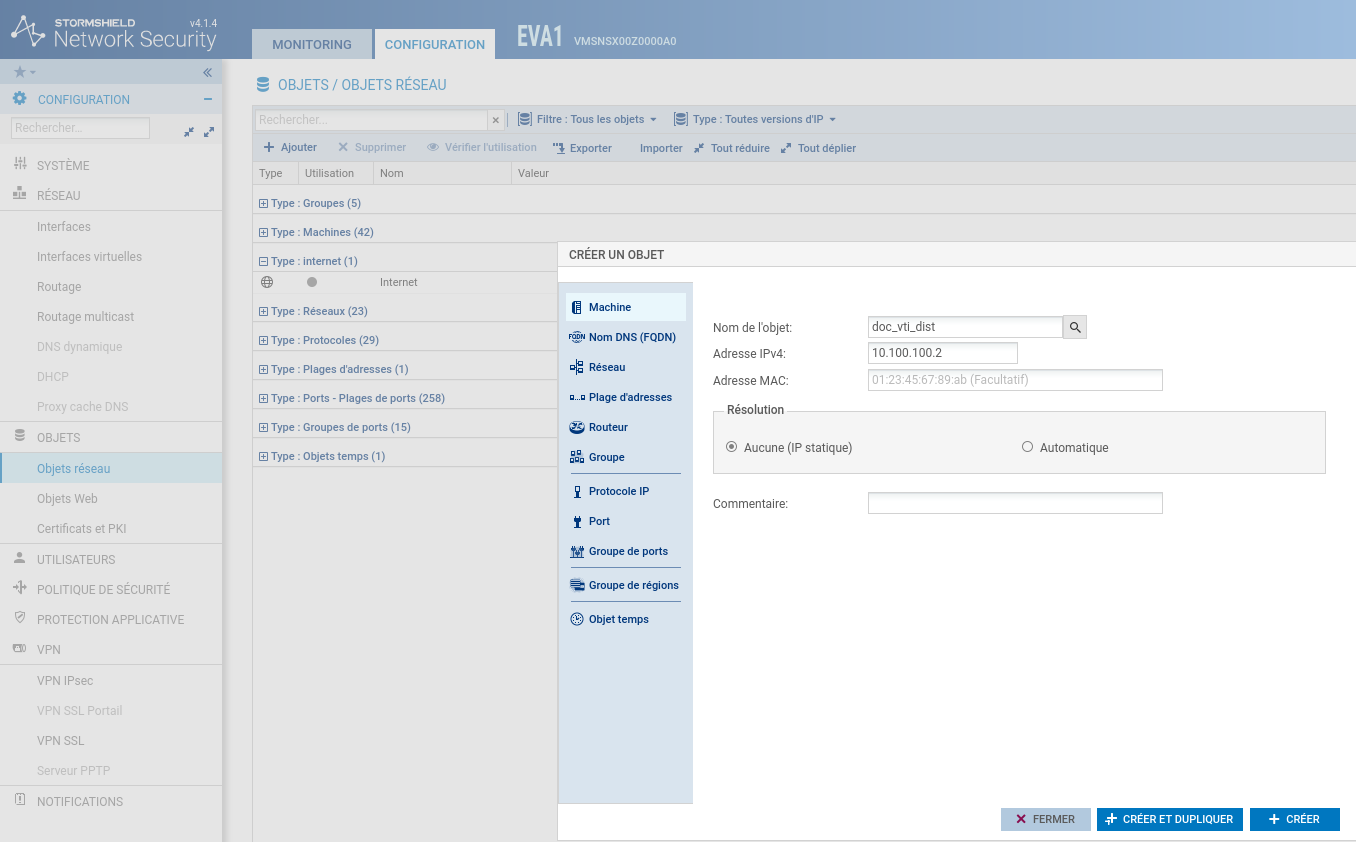Viewport: 1356px width, 842px height.
Task: Switch to the Monitoring tab
Action: [x=312, y=45]
